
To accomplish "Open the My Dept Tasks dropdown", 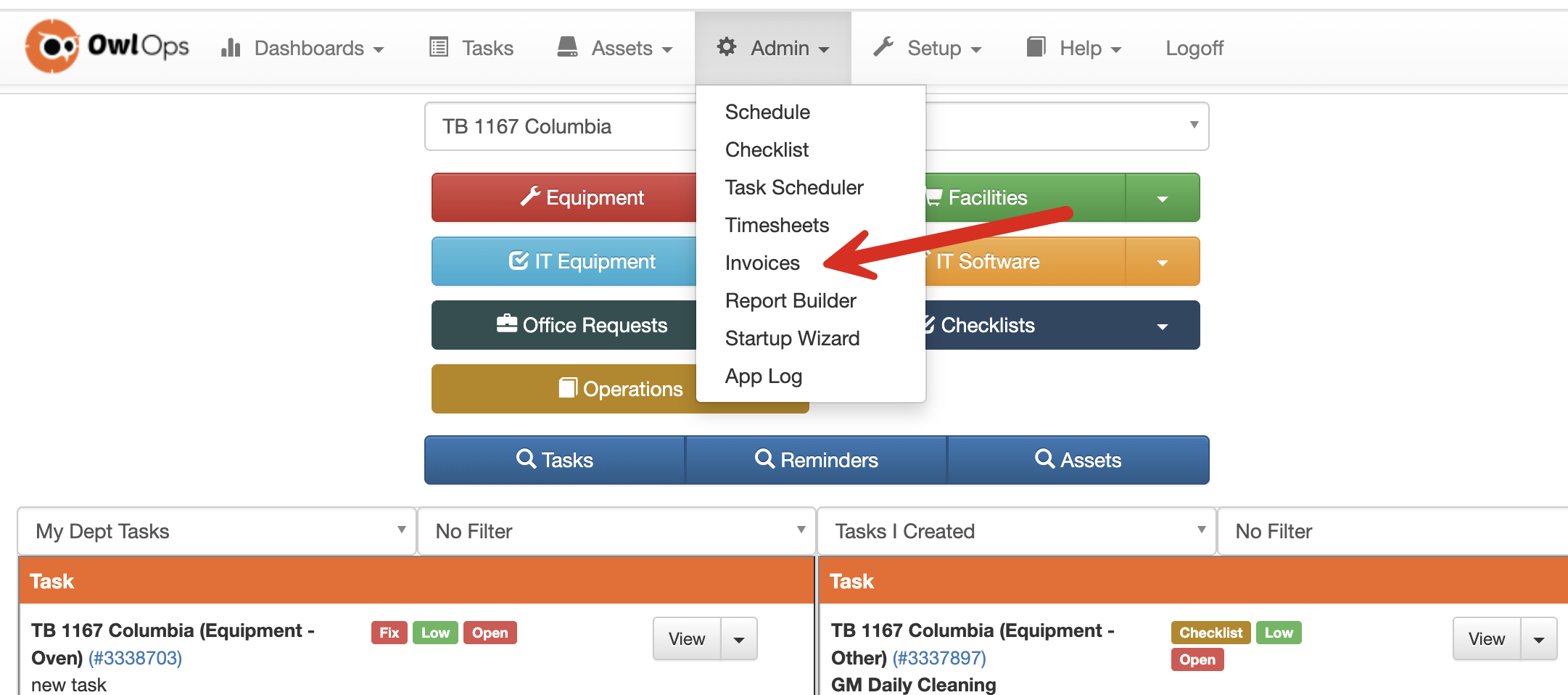I will tap(217, 531).
